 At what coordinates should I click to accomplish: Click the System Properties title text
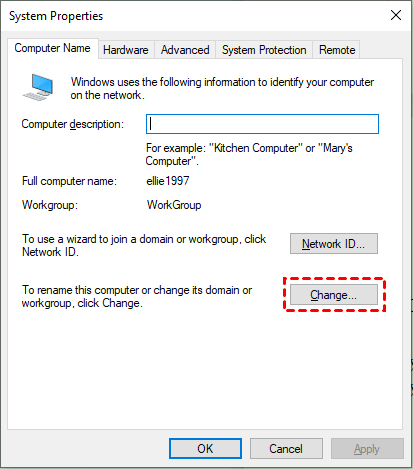(x=56, y=16)
